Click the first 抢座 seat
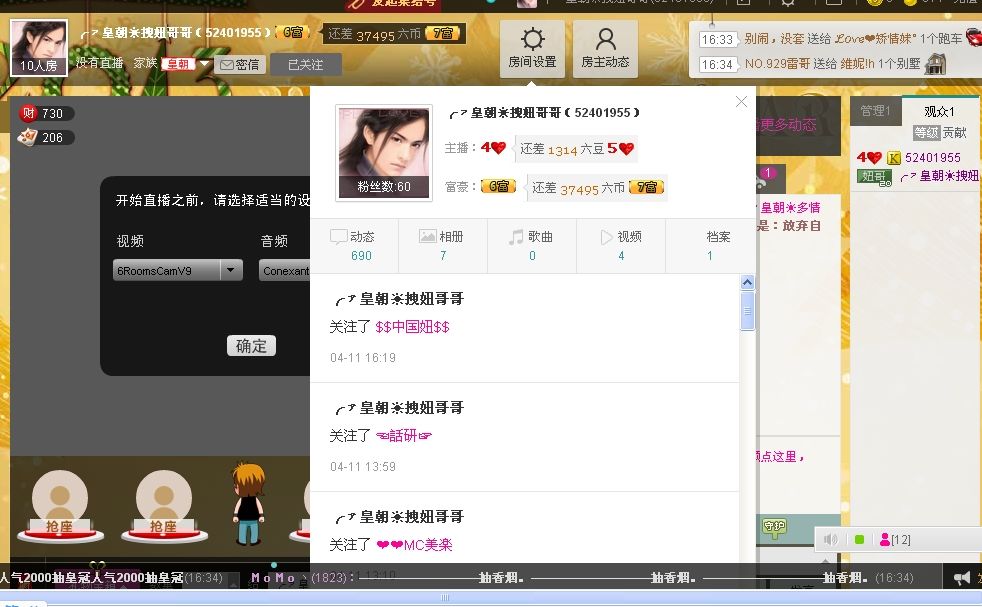 (x=60, y=509)
